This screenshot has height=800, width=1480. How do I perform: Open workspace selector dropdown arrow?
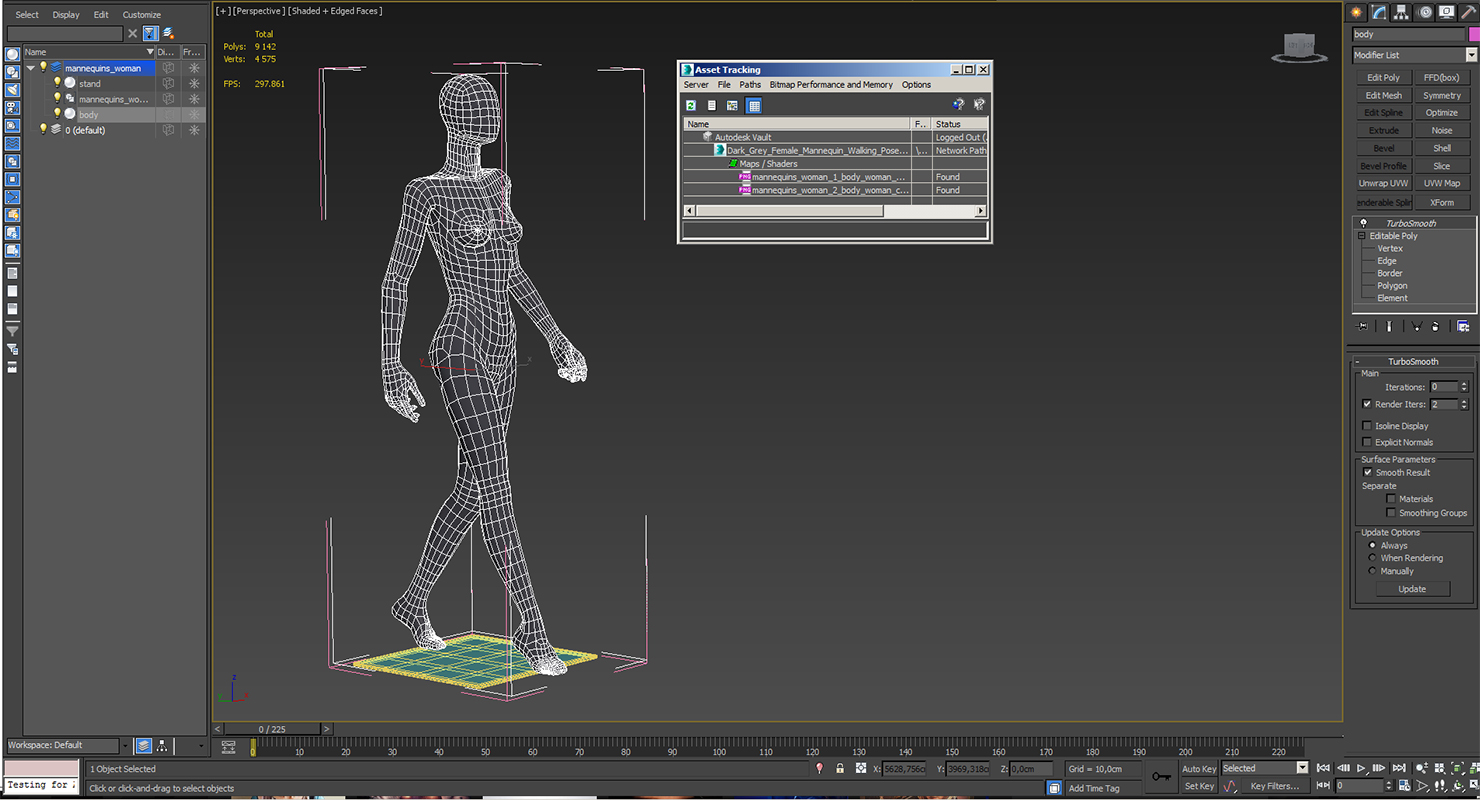125,745
